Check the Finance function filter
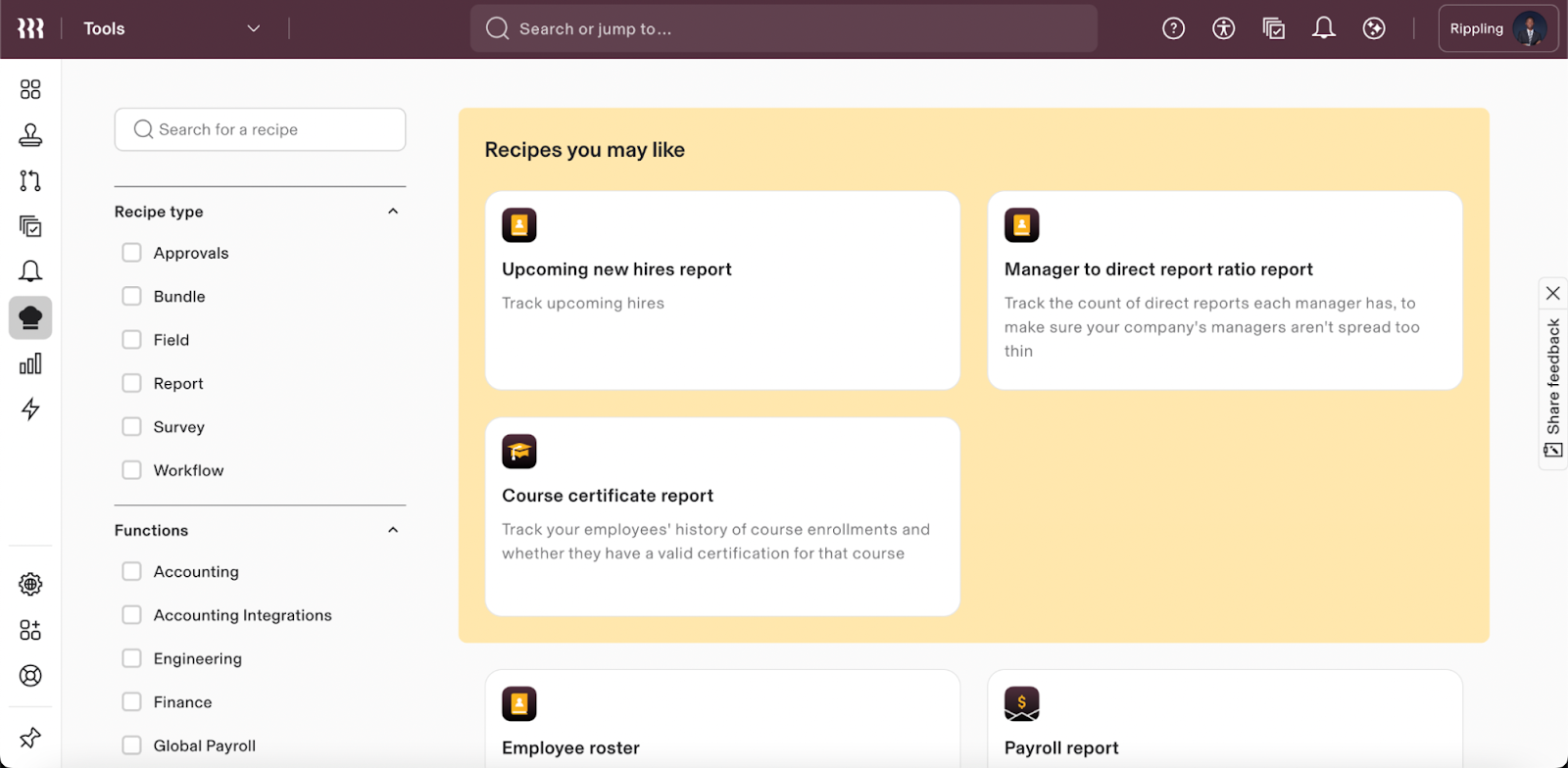The height and width of the screenshot is (768, 1568). coord(131,701)
